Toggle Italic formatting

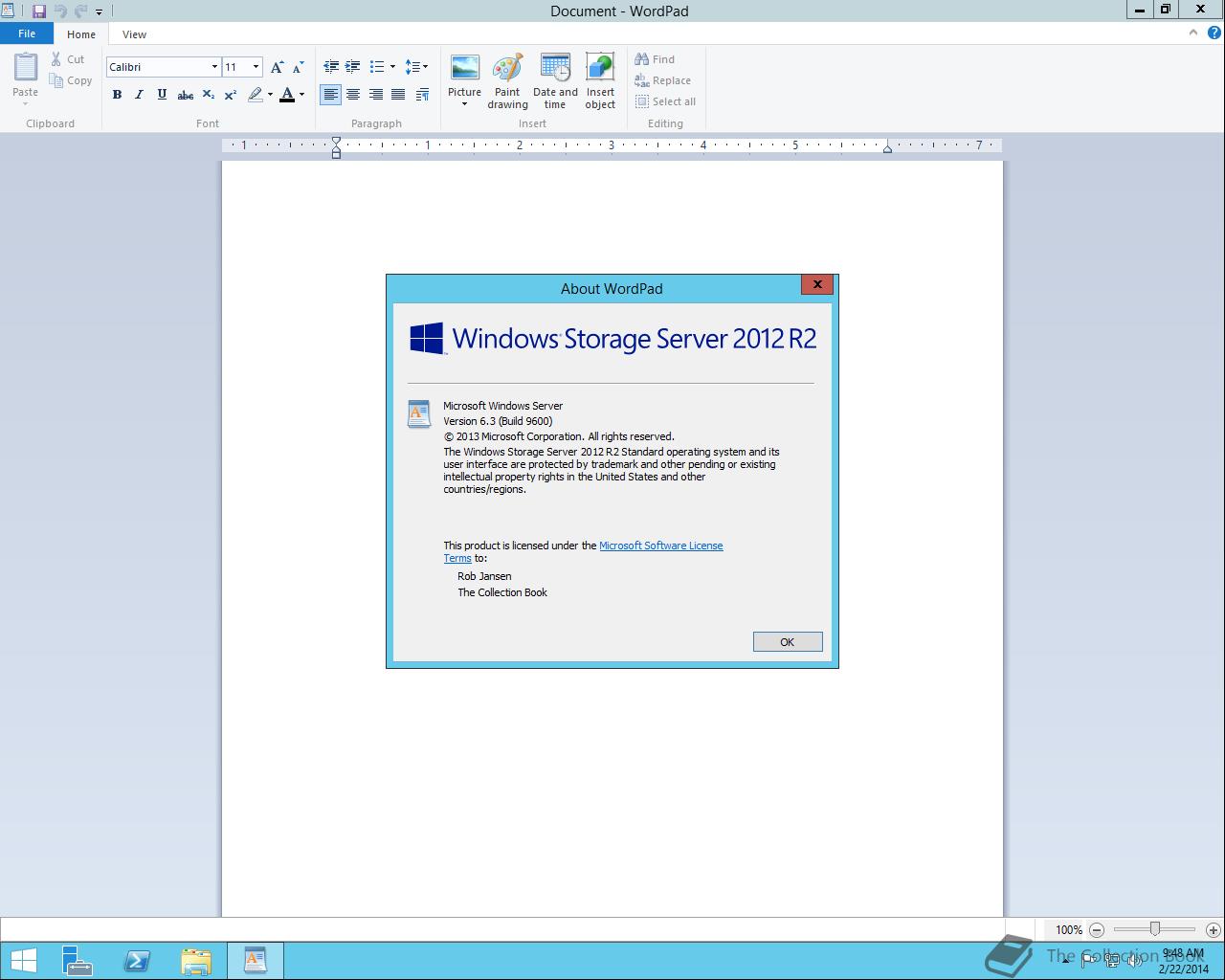[x=139, y=95]
